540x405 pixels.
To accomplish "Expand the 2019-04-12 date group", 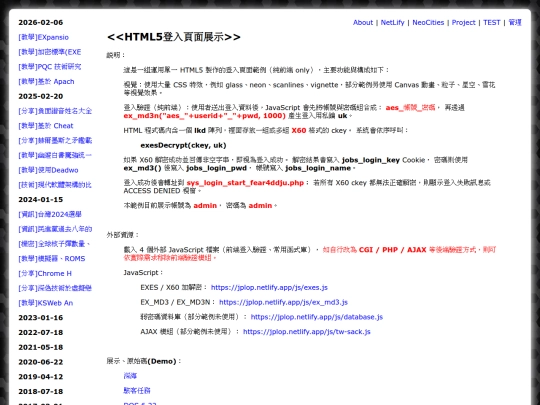I will click(x=41, y=377).
